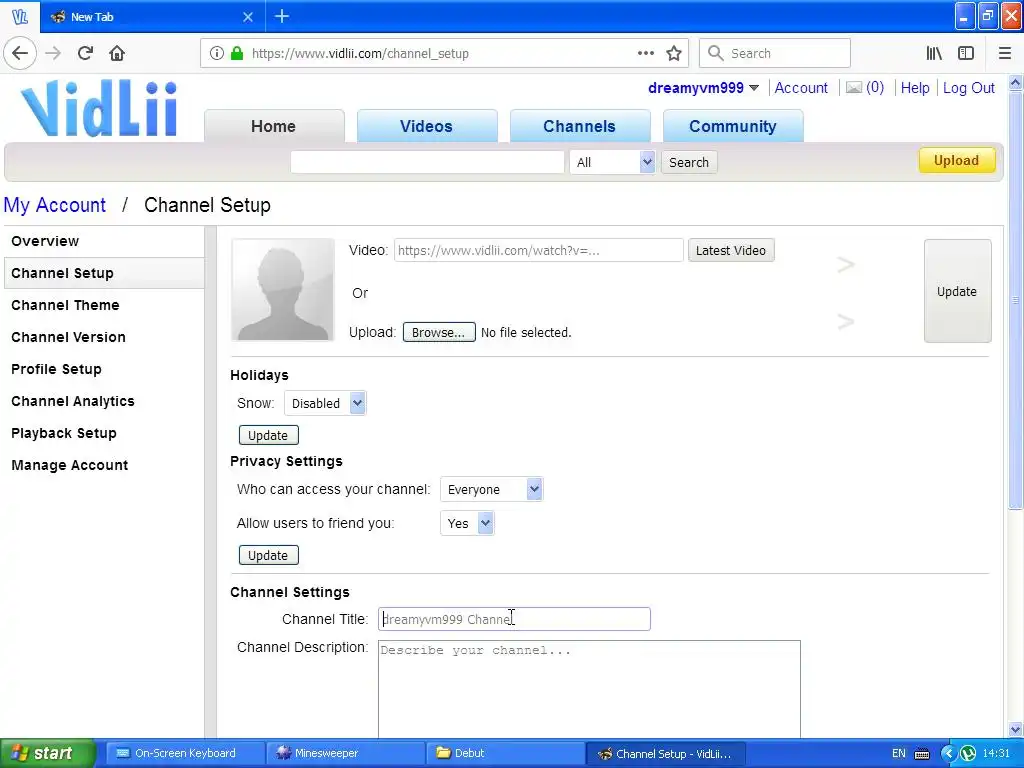Image resolution: width=1024 pixels, height=768 pixels.
Task: Open Channel Analytics in the sidebar
Action: pyautogui.click(x=104, y=401)
